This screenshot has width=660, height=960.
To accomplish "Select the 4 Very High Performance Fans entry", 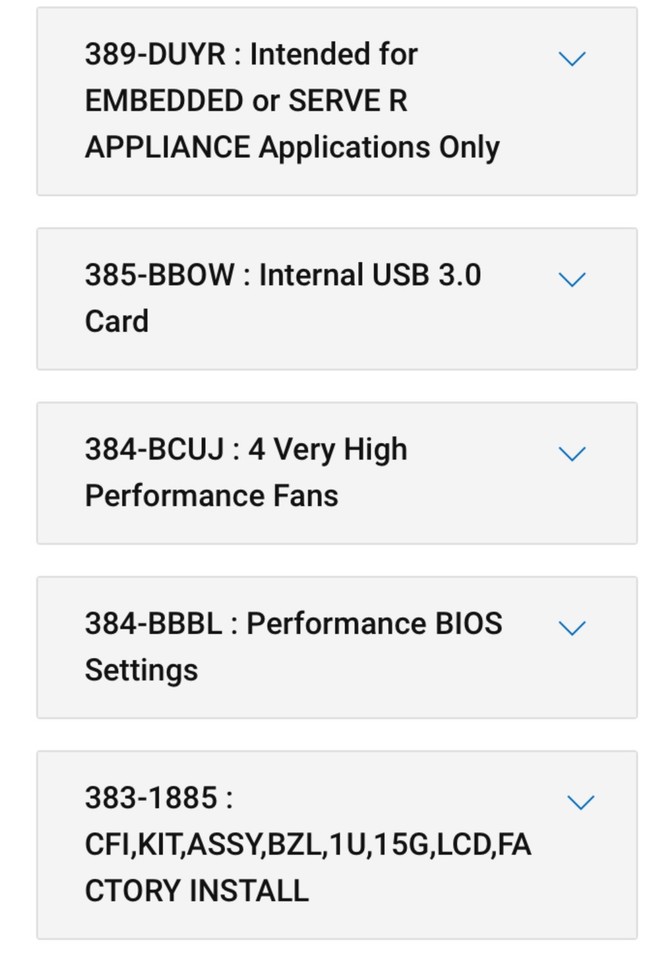I will [245, 471].
